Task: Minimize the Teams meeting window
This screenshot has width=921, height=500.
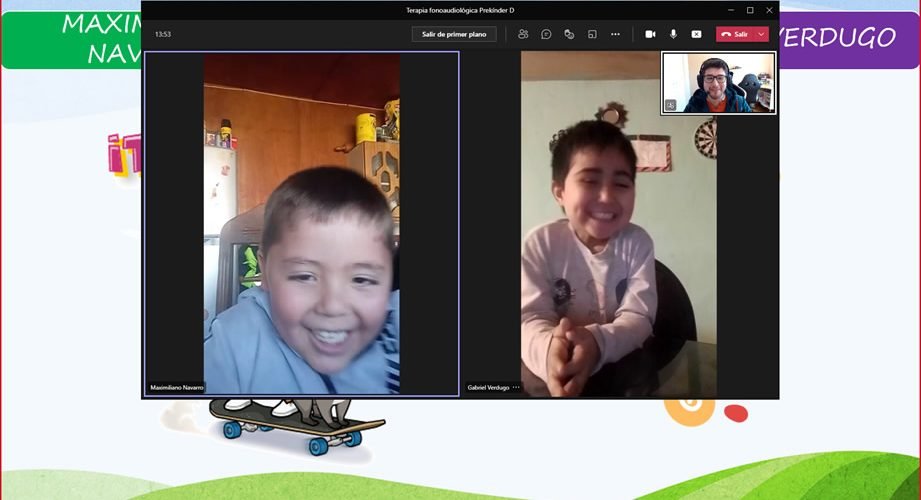Action: coord(731,10)
